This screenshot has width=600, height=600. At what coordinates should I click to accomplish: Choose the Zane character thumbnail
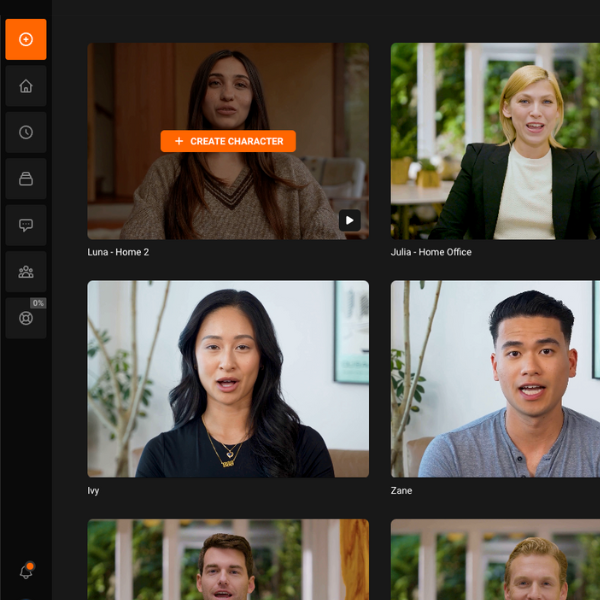pyautogui.click(x=495, y=378)
